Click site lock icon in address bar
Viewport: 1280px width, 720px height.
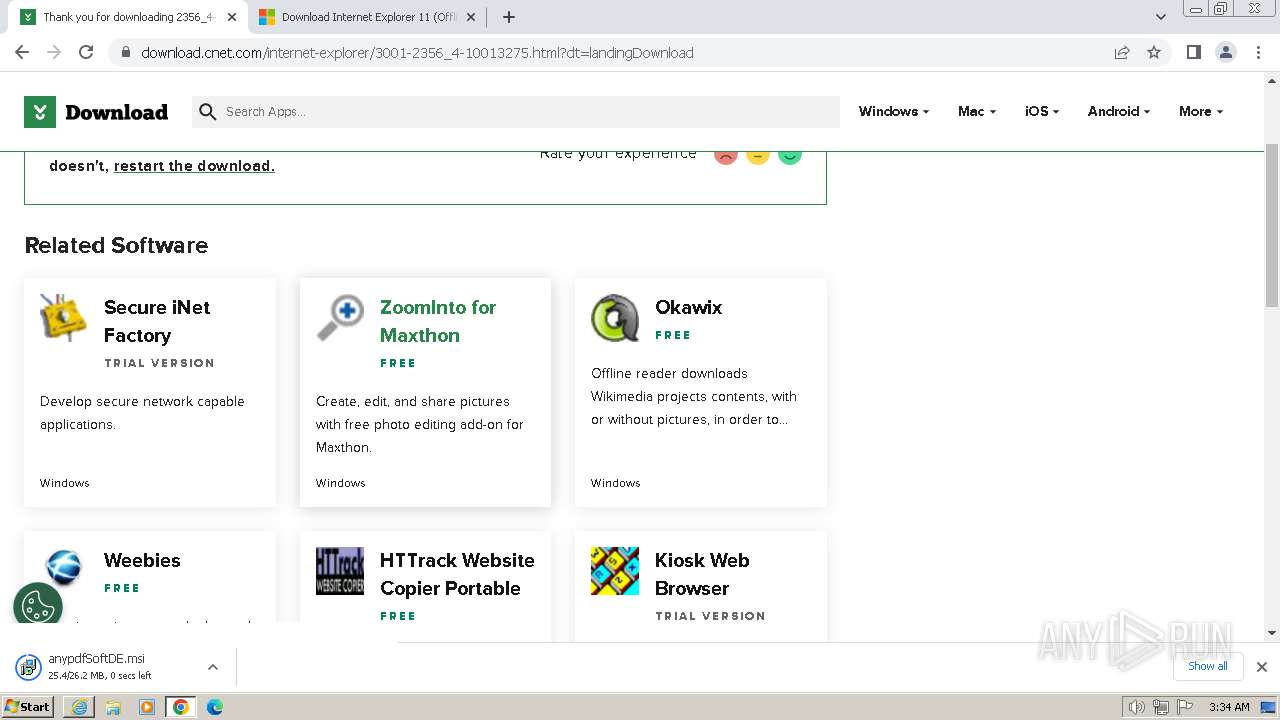125,53
